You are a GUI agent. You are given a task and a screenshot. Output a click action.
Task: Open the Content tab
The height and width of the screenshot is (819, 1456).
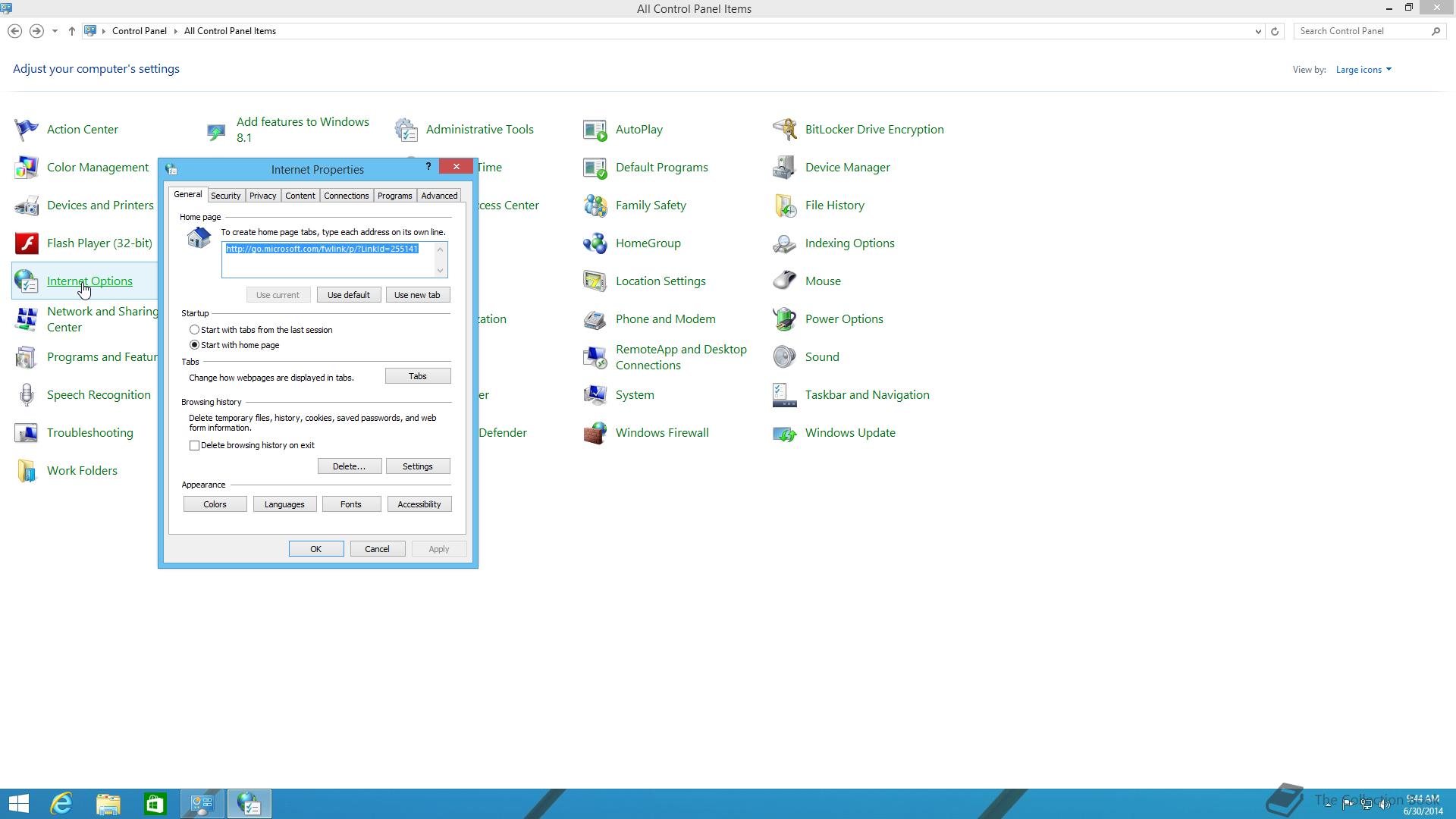coord(300,196)
